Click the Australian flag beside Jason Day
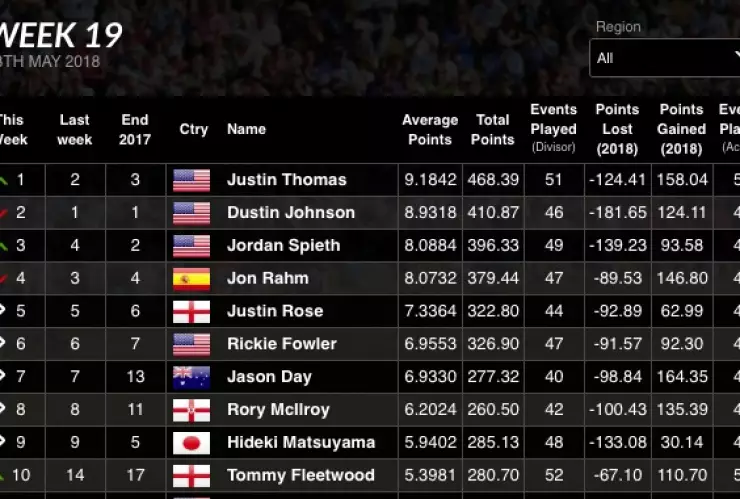740x499 pixels. click(x=191, y=377)
